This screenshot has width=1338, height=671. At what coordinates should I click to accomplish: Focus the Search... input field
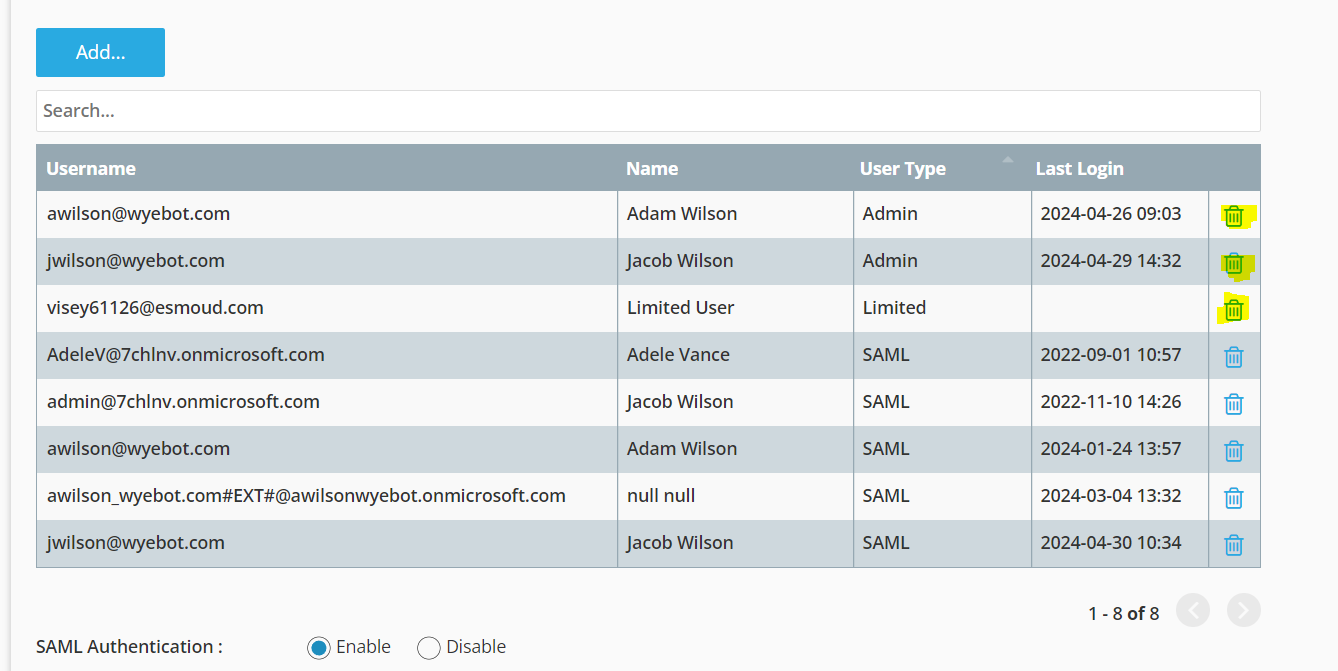tap(648, 111)
